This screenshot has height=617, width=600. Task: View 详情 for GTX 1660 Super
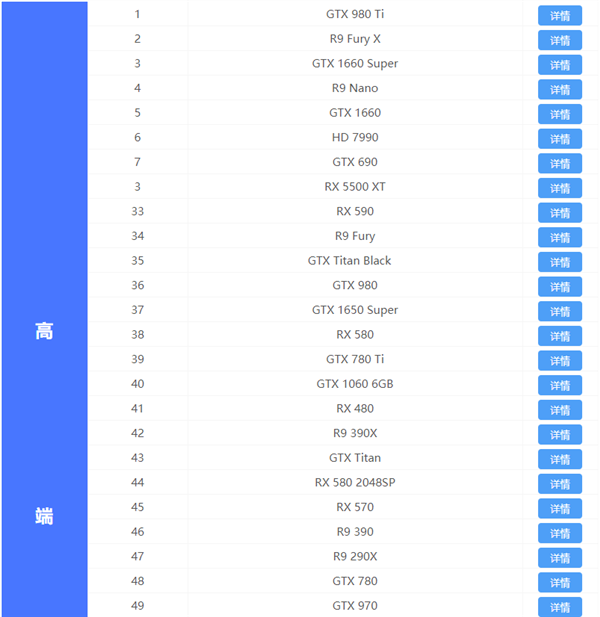pos(560,65)
